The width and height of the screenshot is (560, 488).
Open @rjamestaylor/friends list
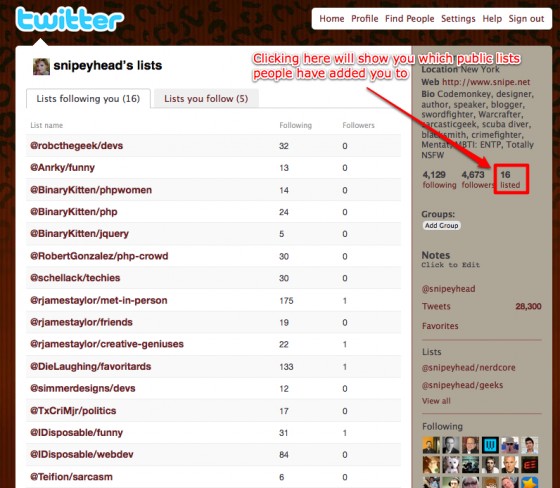coord(81,322)
